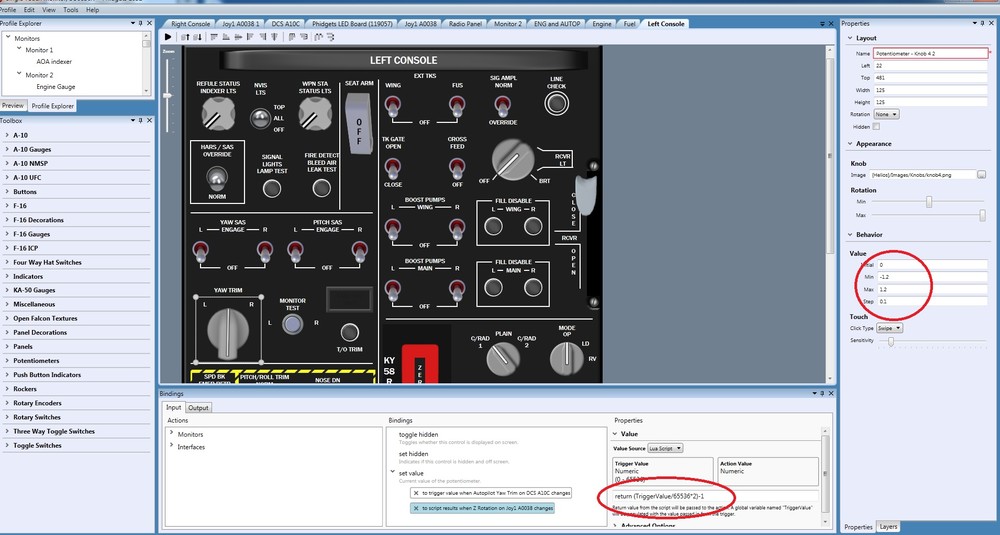Click the Yaw Trim knob on canvas
Image resolution: width=1000 pixels, height=535 pixels.
tap(228, 332)
